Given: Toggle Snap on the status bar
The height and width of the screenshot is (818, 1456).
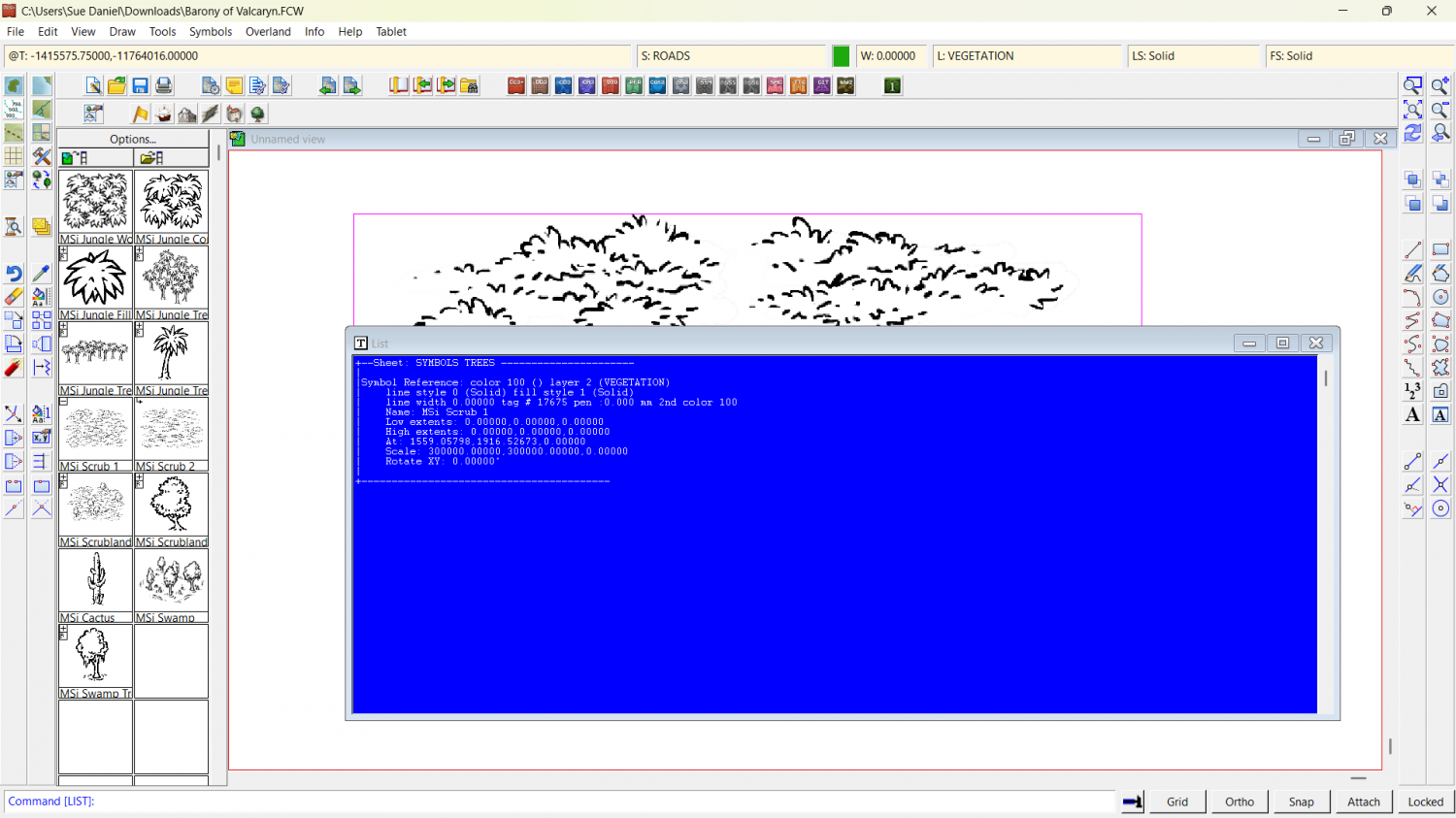Looking at the screenshot, I should pos(1301,802).
